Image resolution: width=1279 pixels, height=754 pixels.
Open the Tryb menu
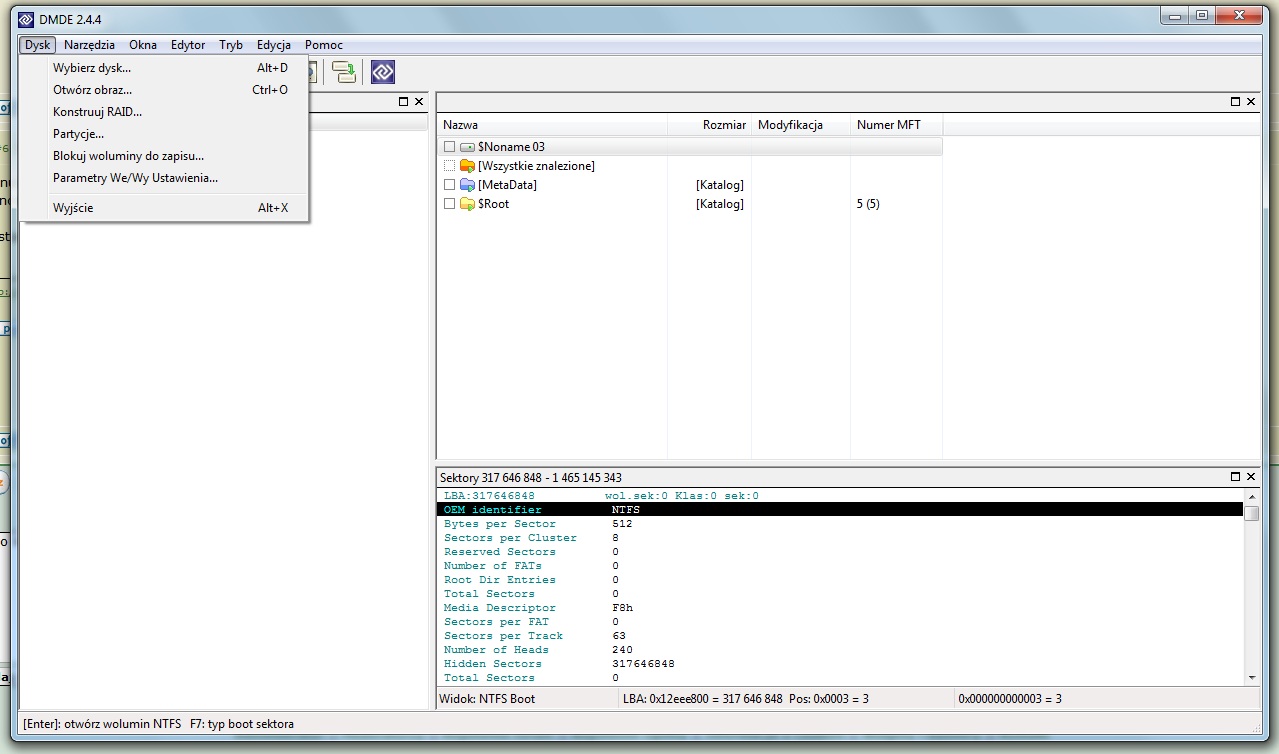231,45
